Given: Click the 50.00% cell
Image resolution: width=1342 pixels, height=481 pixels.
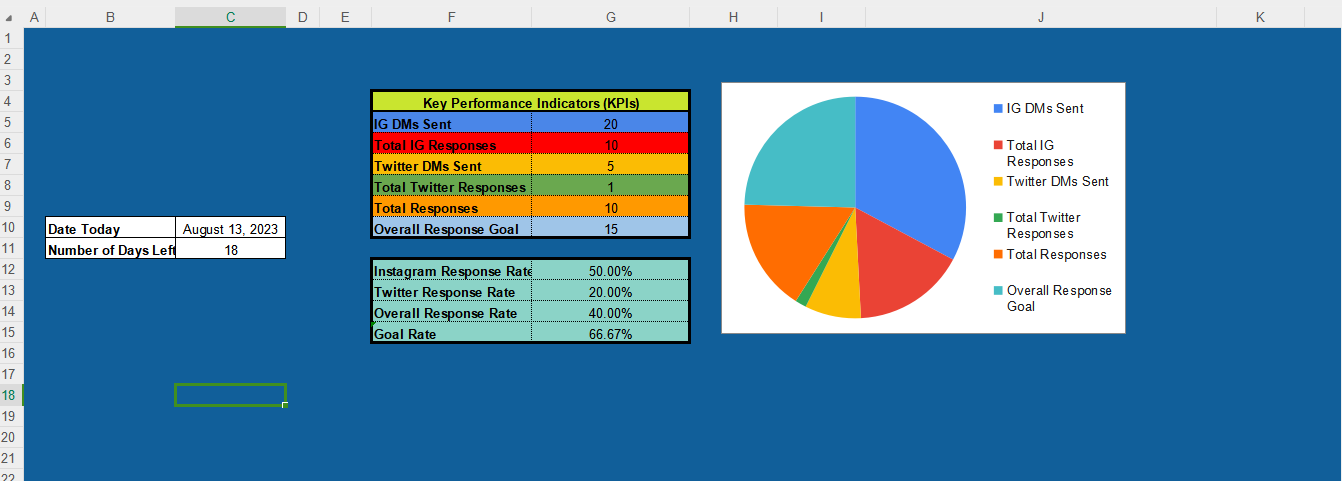Looking at the screenshot, I should pyautogui.click(x=611, y=270).
